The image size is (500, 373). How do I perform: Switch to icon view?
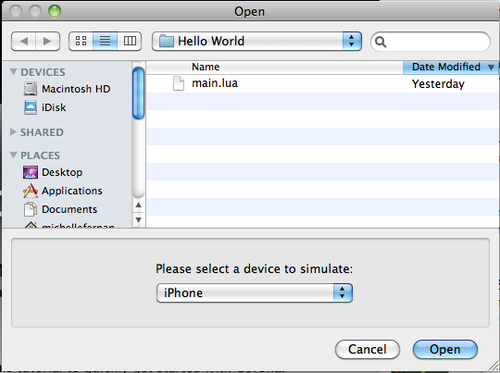tap(81, 41)
